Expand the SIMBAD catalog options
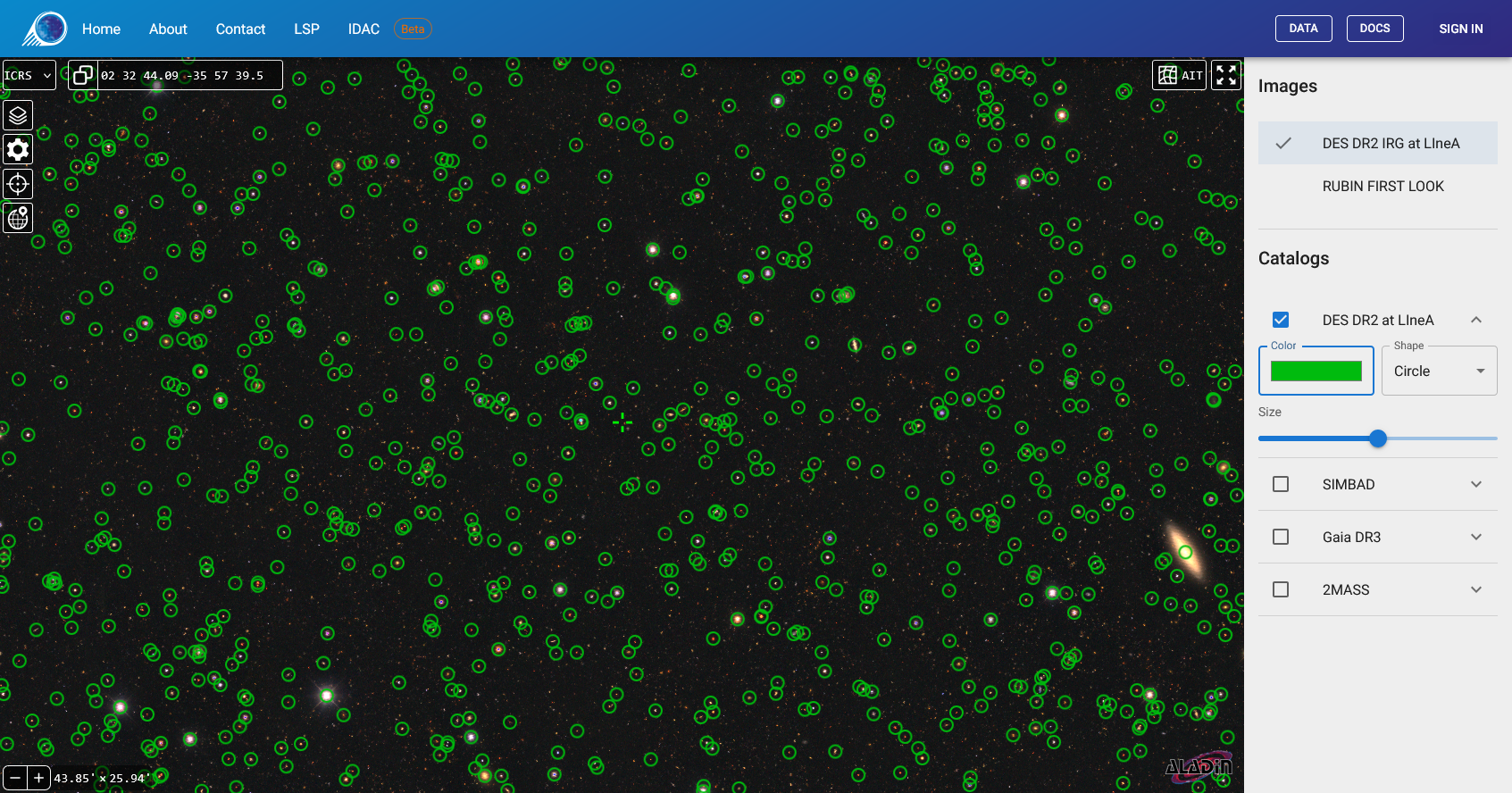The width and height of the screenshot is (1512, 793). (x=1476, y=484)
